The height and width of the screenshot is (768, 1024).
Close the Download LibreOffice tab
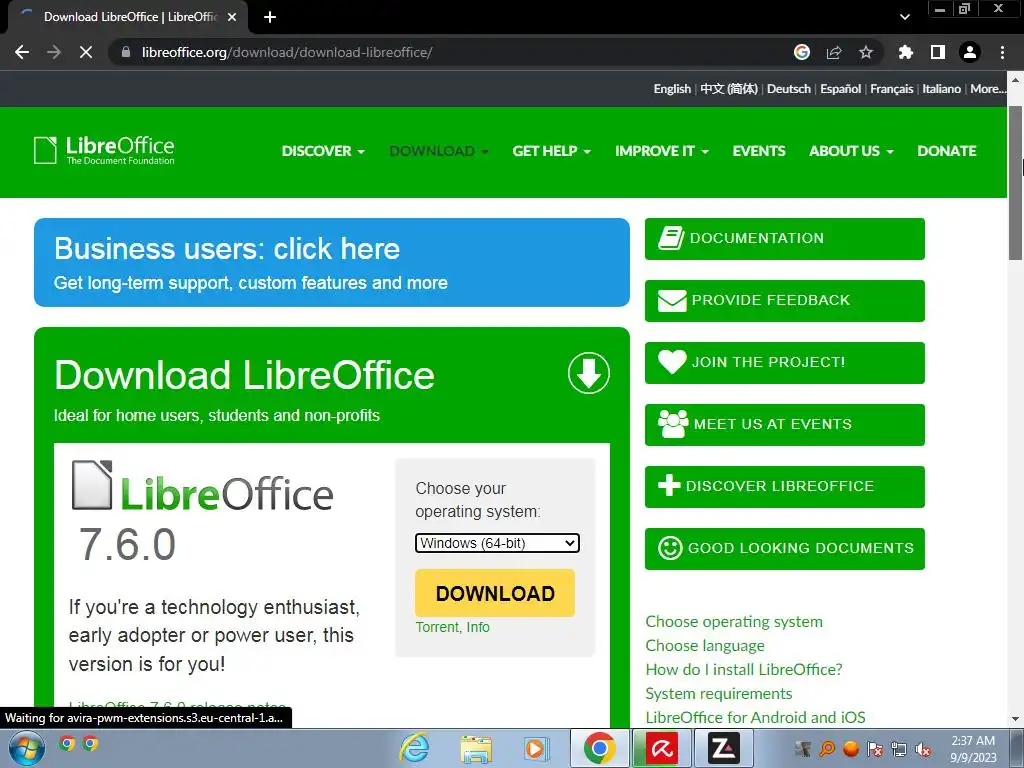232,17
